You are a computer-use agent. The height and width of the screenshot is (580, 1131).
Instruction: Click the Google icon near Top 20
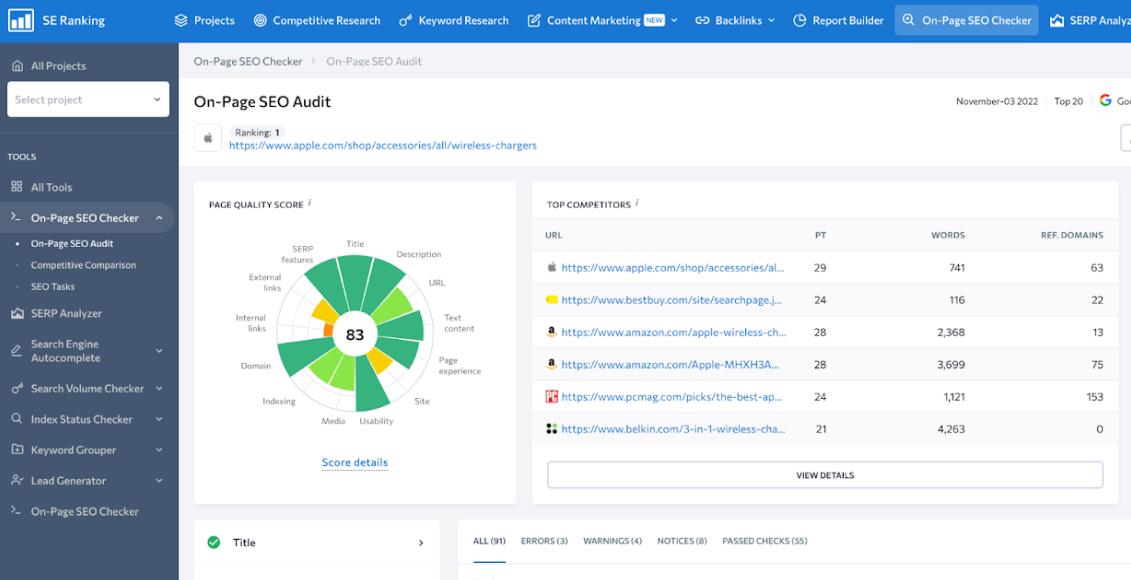pos(1106,100)
